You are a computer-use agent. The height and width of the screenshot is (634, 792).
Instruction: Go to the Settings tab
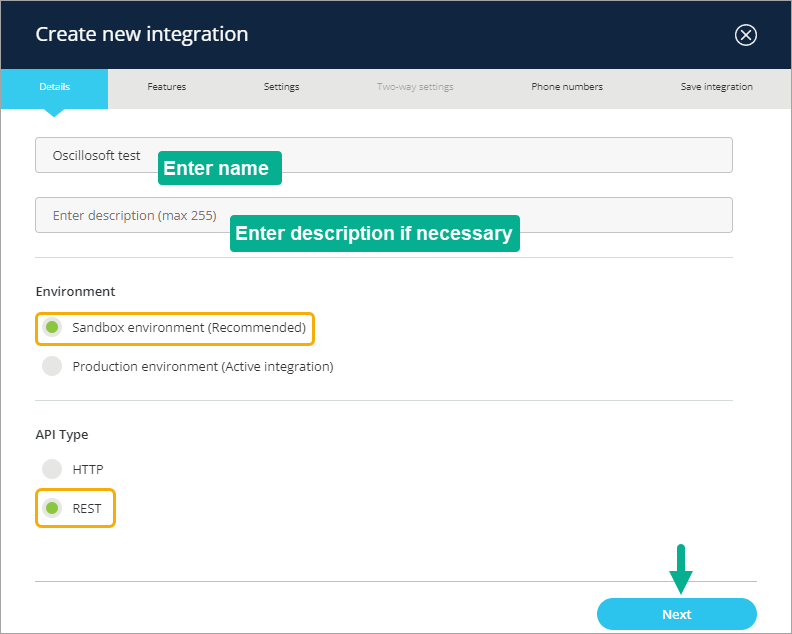pos(281,87)
